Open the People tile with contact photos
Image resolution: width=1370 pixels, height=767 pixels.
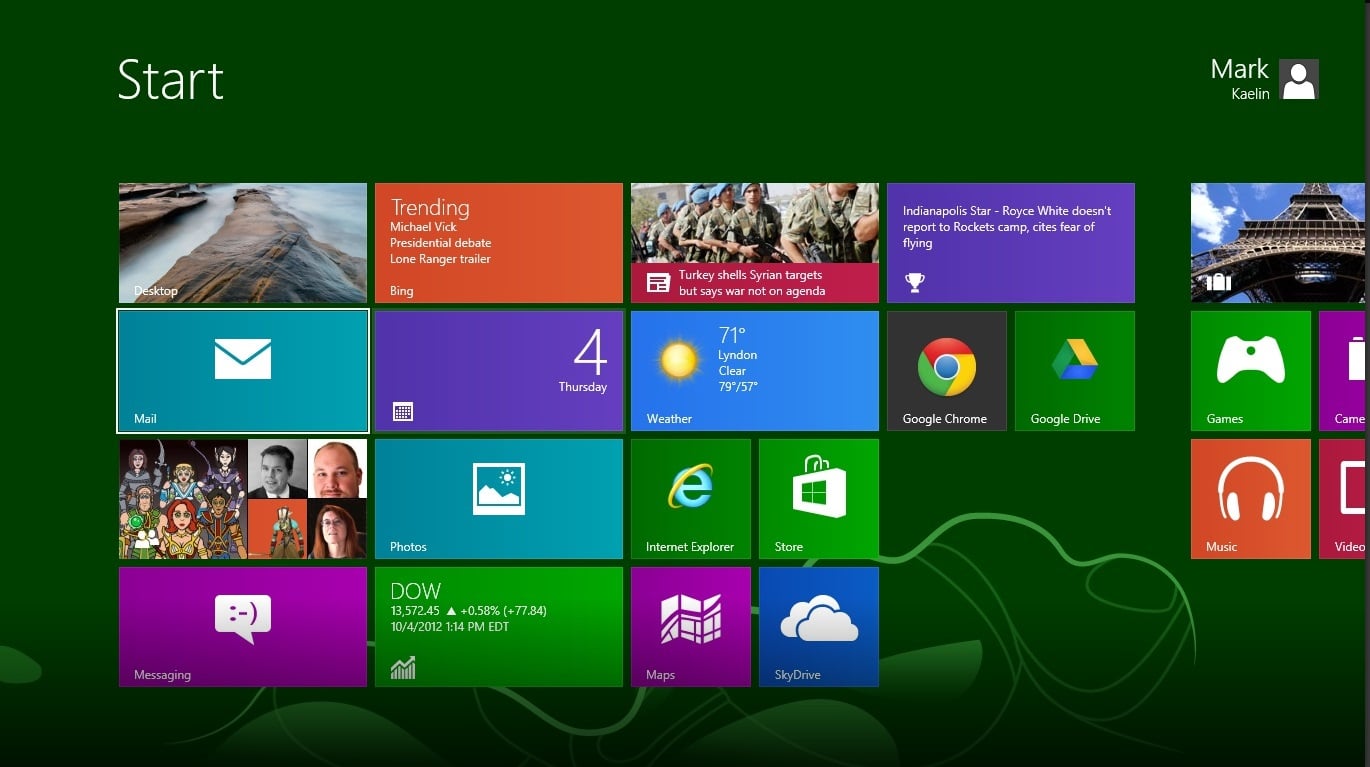pos(243,499)
